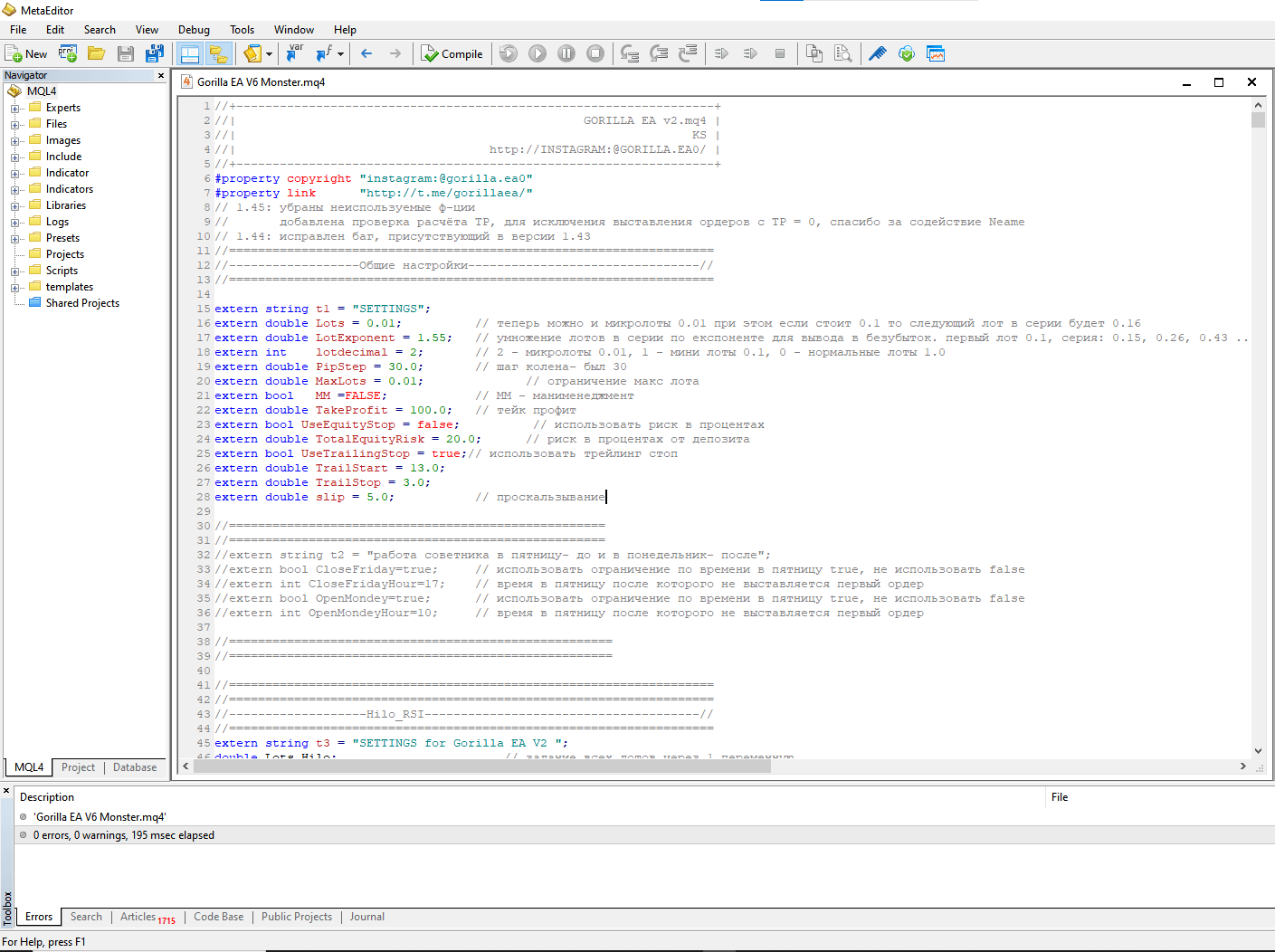Click the Compile button

pyautogui.click(x=452, y=54)
